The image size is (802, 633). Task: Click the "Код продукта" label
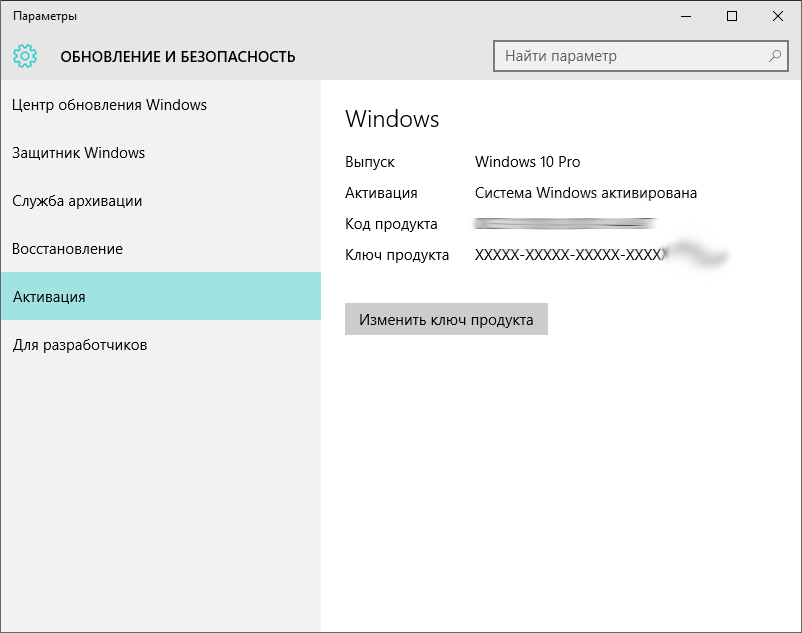pos(391,224)
